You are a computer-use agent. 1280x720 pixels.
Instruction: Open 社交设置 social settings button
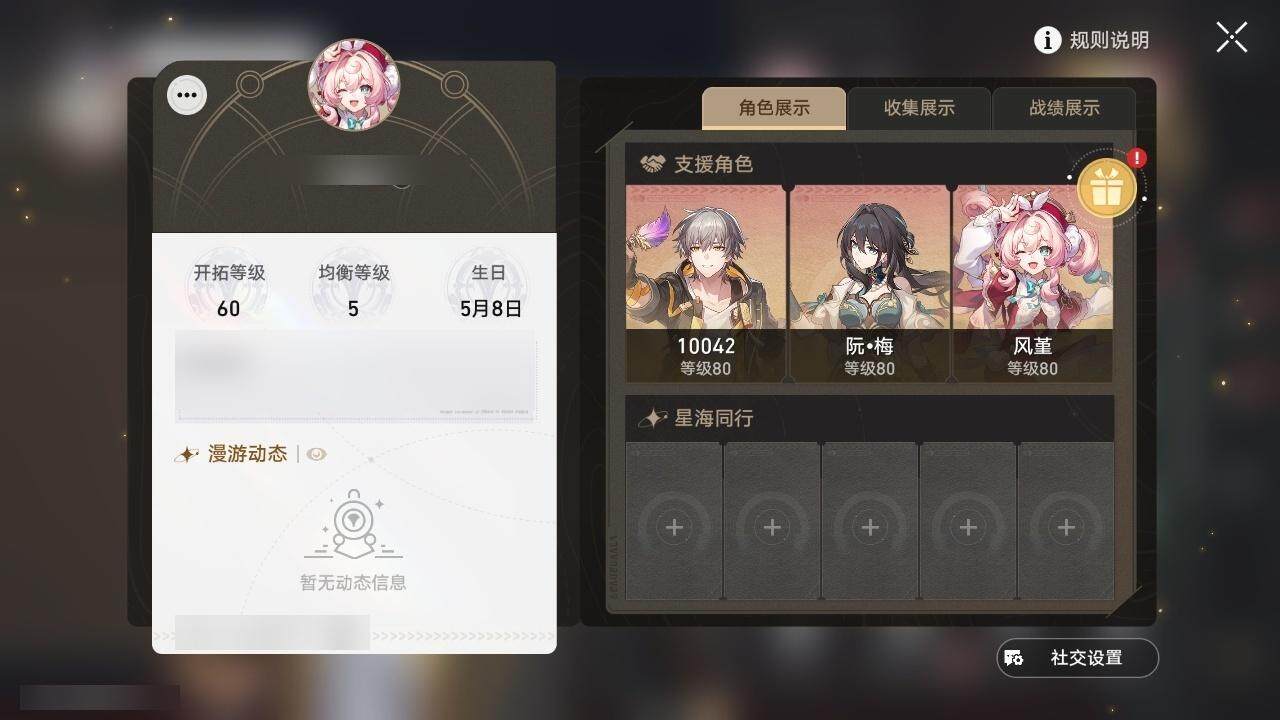tap(1078, 658)
